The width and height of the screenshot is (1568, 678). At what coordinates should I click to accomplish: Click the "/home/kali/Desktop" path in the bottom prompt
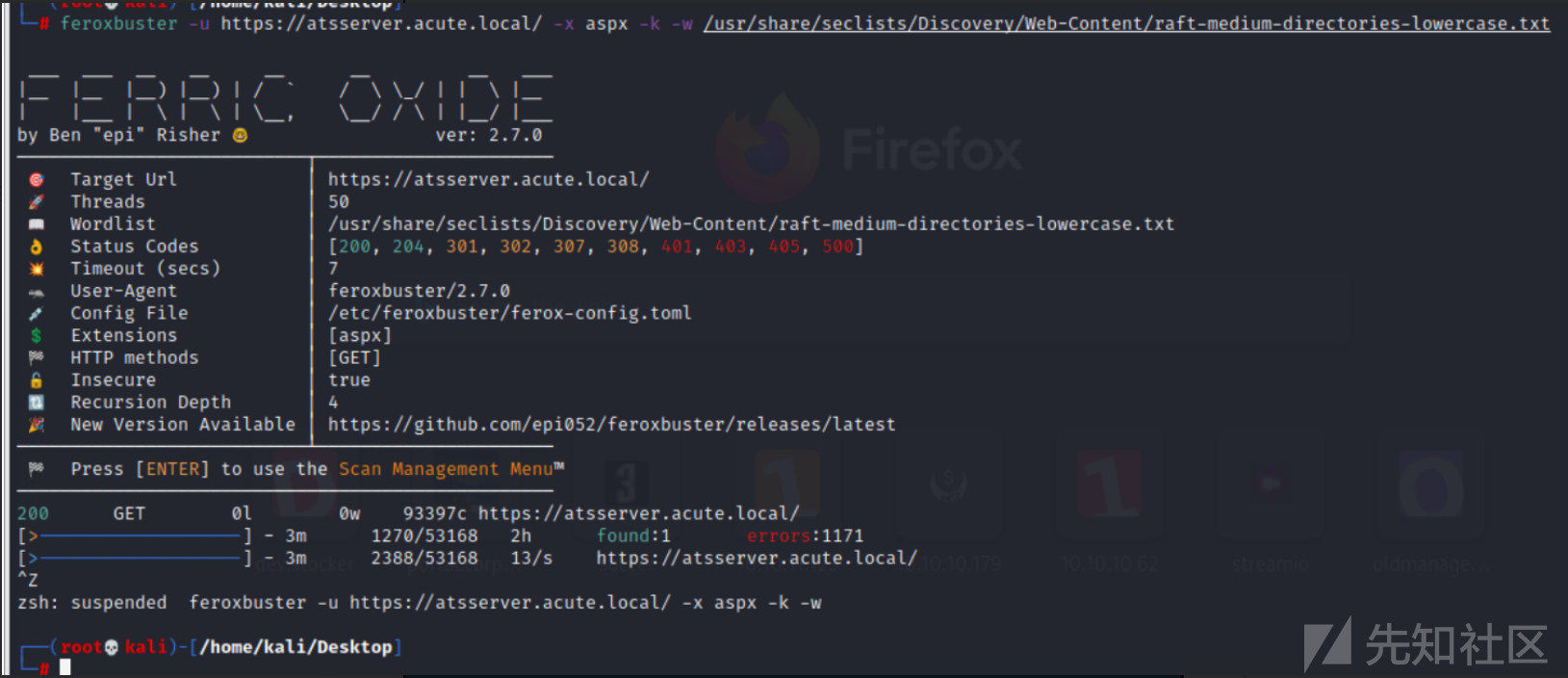(296, 647)
